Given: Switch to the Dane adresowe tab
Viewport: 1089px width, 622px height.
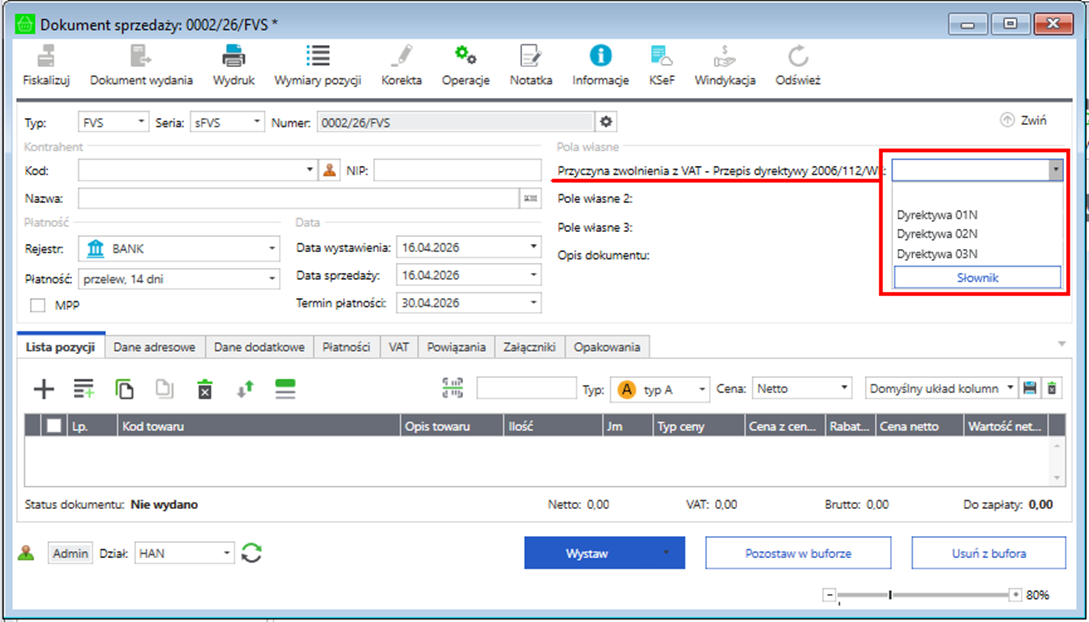Looking at the screenshot, I should click(x=155, y=347).
